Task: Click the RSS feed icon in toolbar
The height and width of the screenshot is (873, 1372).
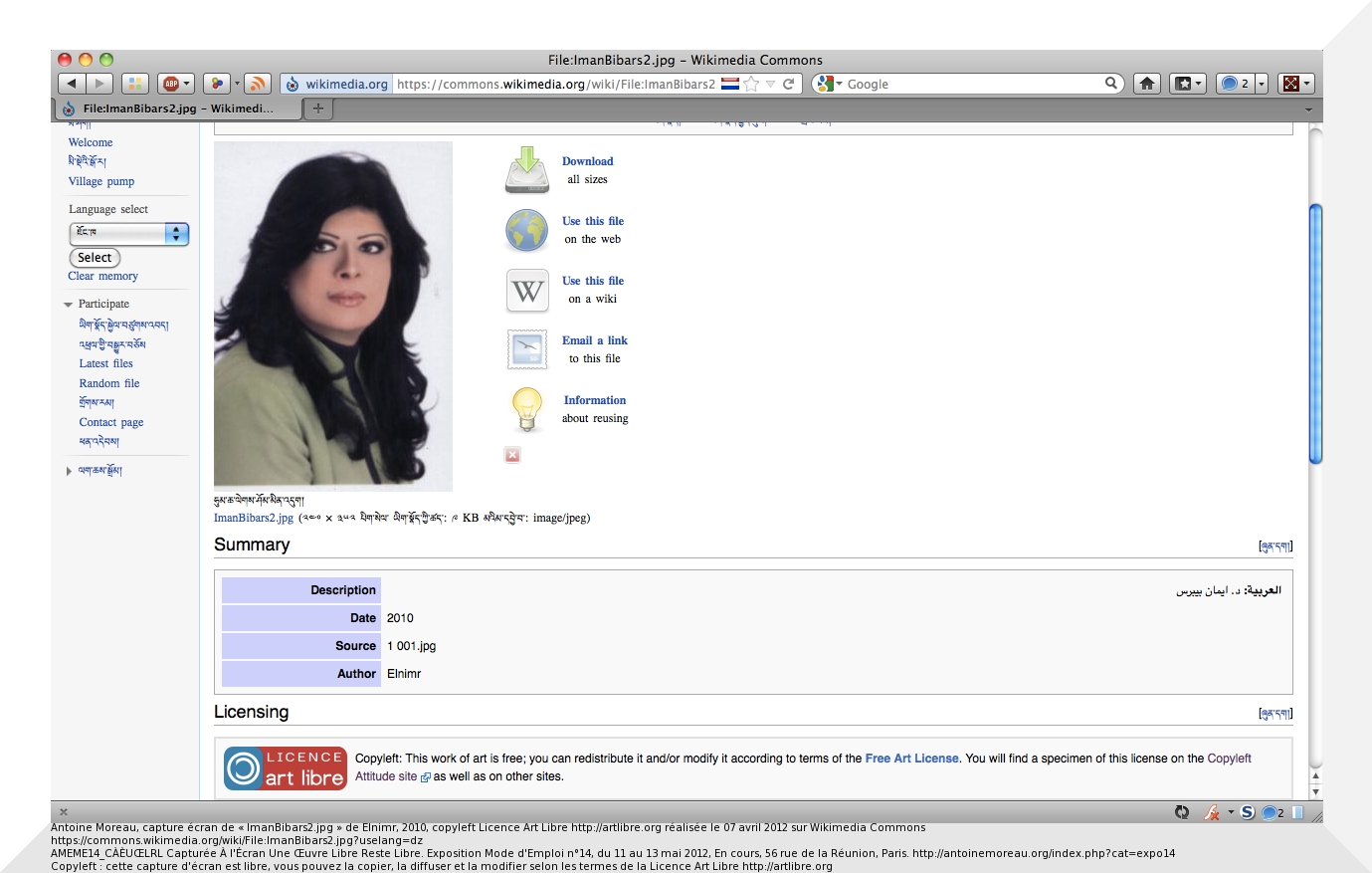Action: [257, 84]
